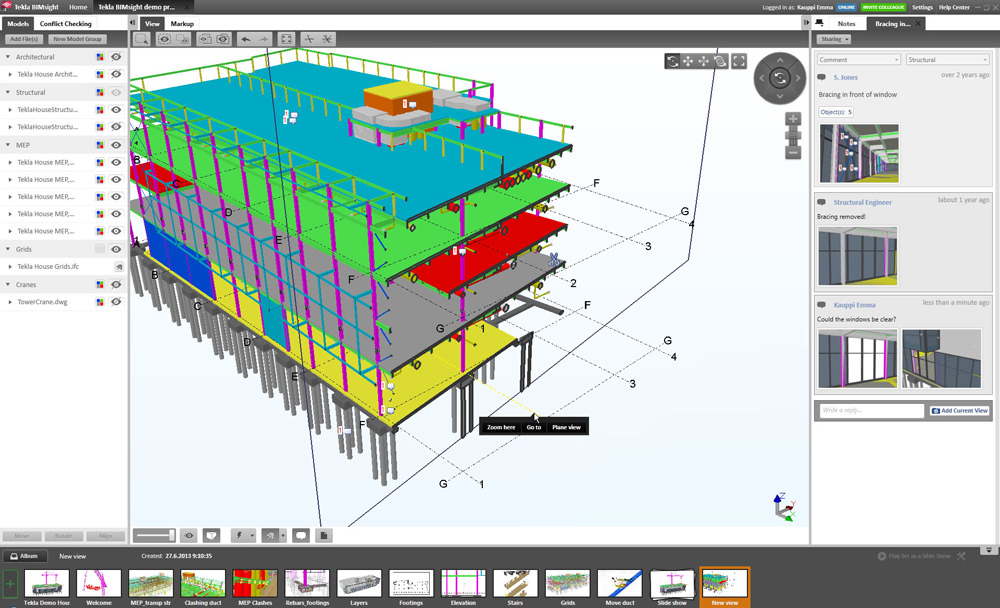1000x608 pixels.
Task: Open the Help Center link
Action: [x=954, y=8]
